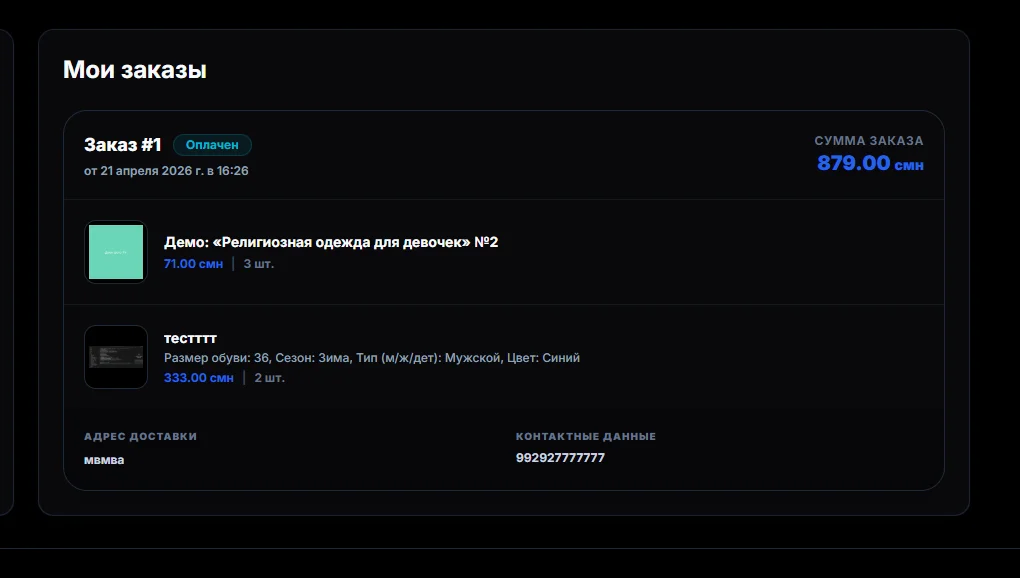Click the СУММА ЗАКАЗА label
Viewport: 1020px width, 578px height.
tap(868, 140)
